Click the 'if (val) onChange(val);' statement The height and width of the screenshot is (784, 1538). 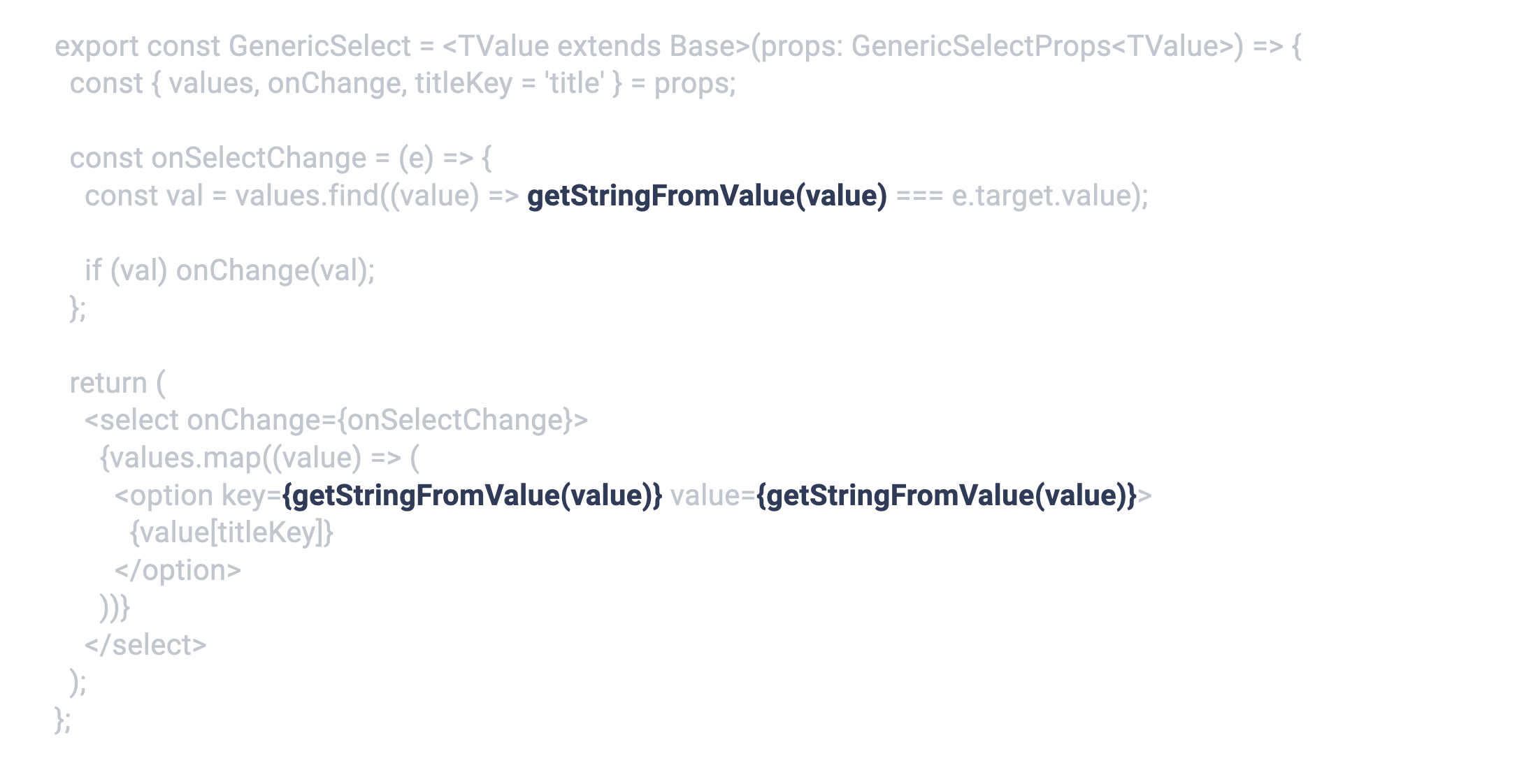229,271
